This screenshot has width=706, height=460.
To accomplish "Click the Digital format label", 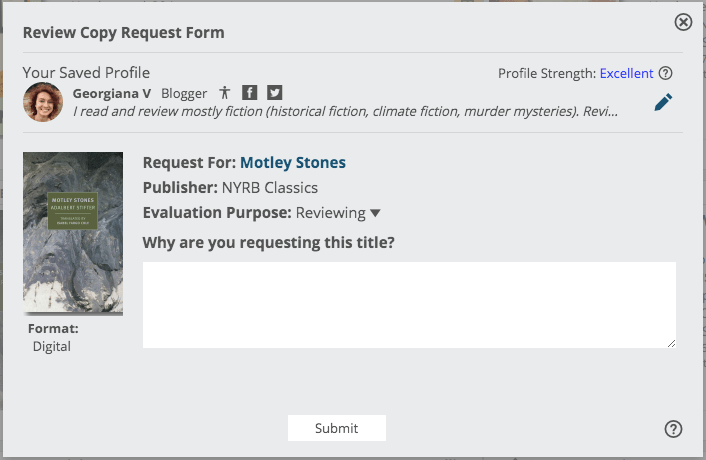I will (x=52, y=346).
